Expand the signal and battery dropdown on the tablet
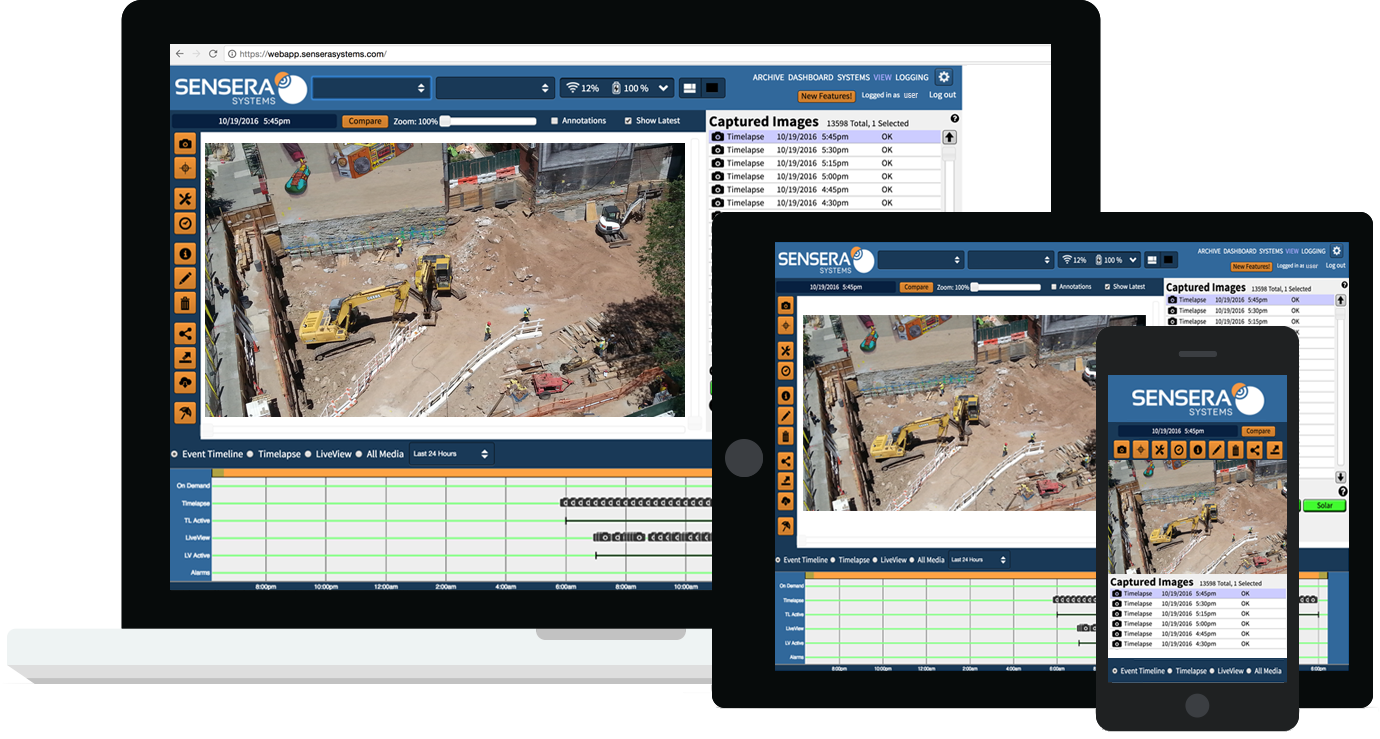This screenshot has height=739, width=1380. point(1100,259)
